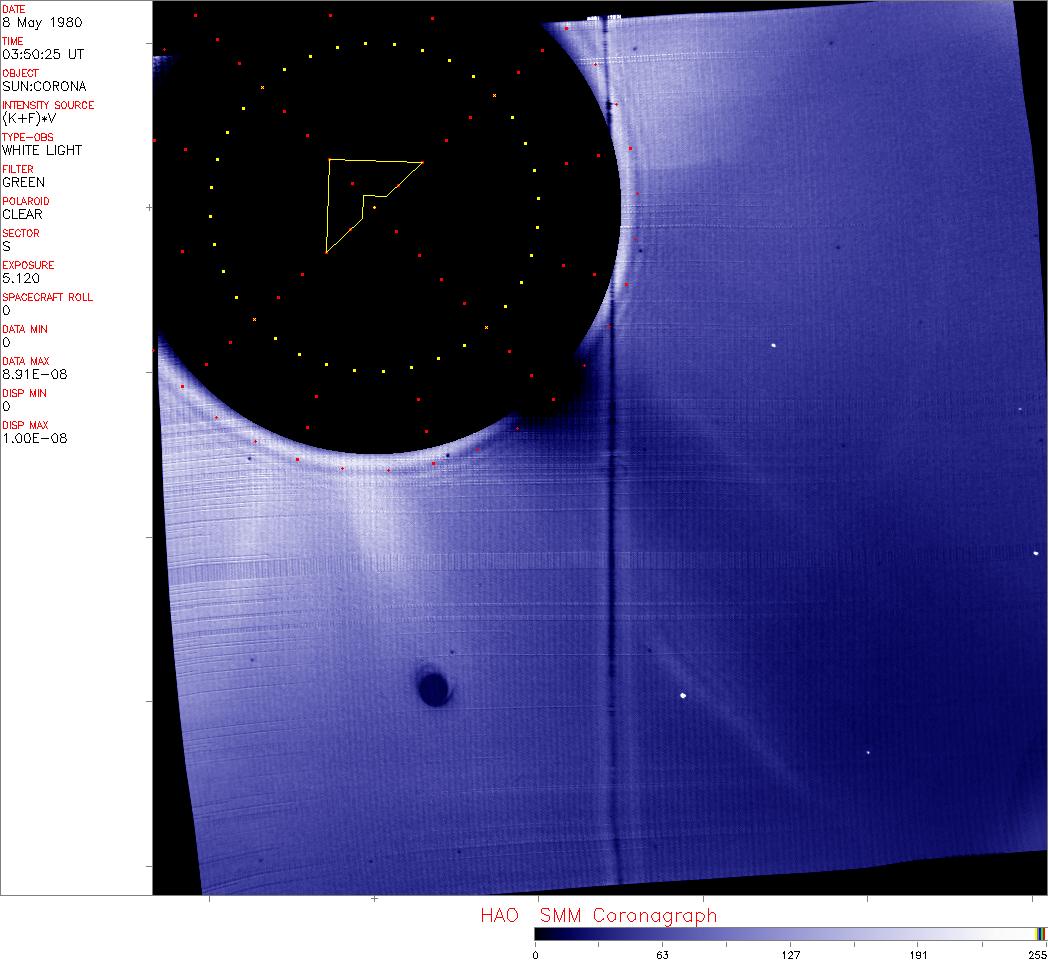
Task: Click the HAO SMM Coronagraph title
Action: coord(598,916)
